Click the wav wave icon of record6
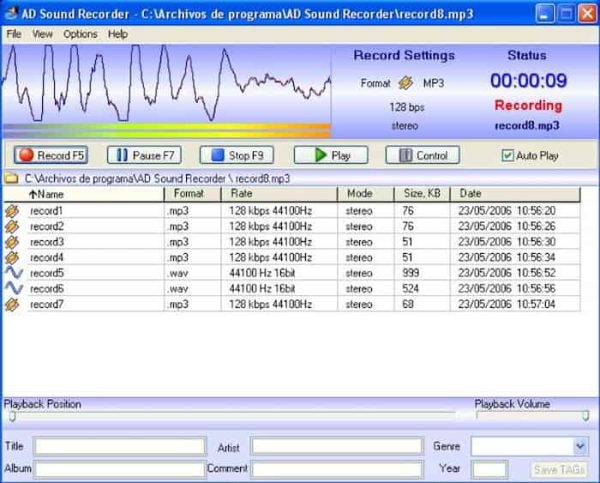 click(x=14, y=288)
